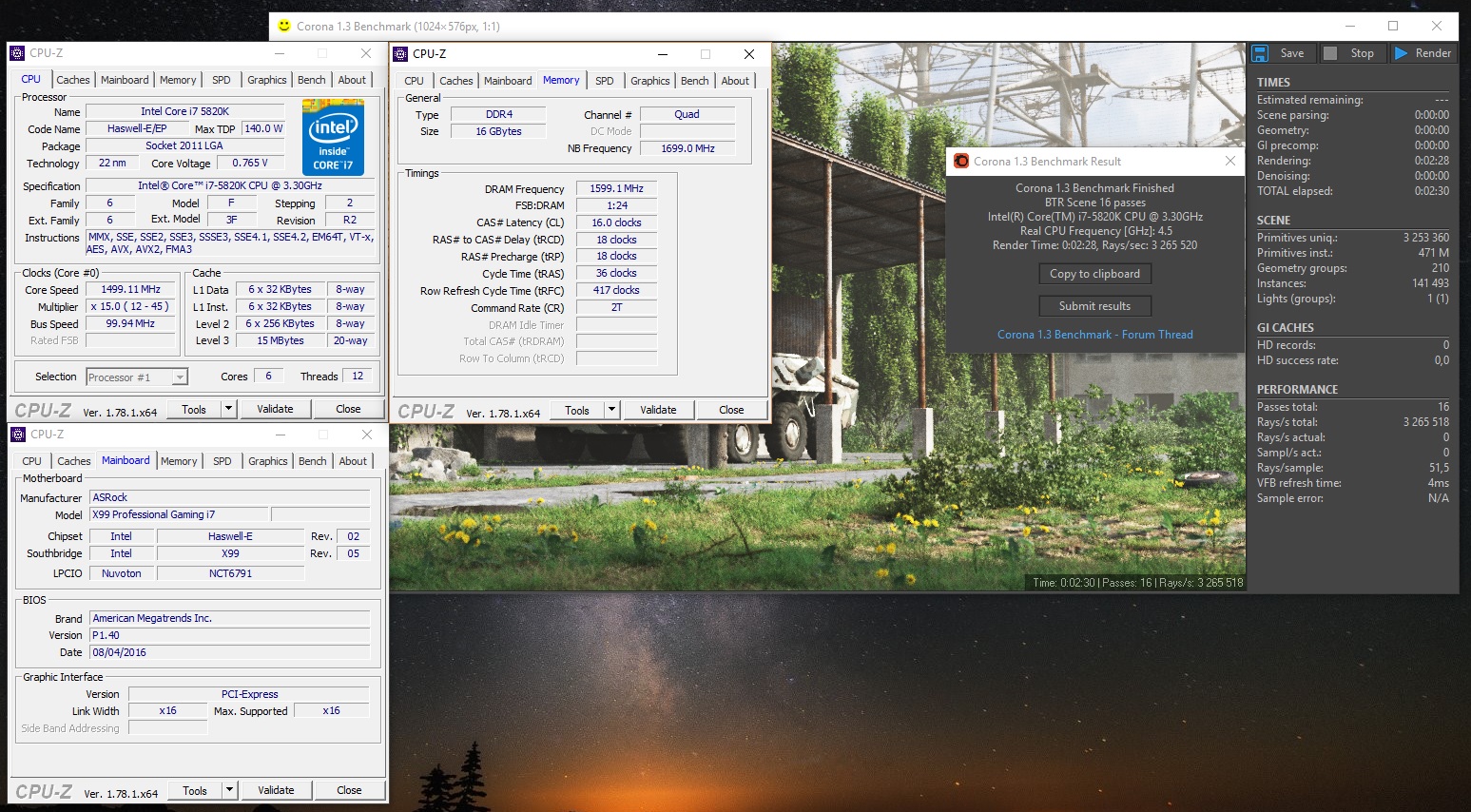Click the Row Refresh Cycle Time value '417 clocks'

(617, 290)
